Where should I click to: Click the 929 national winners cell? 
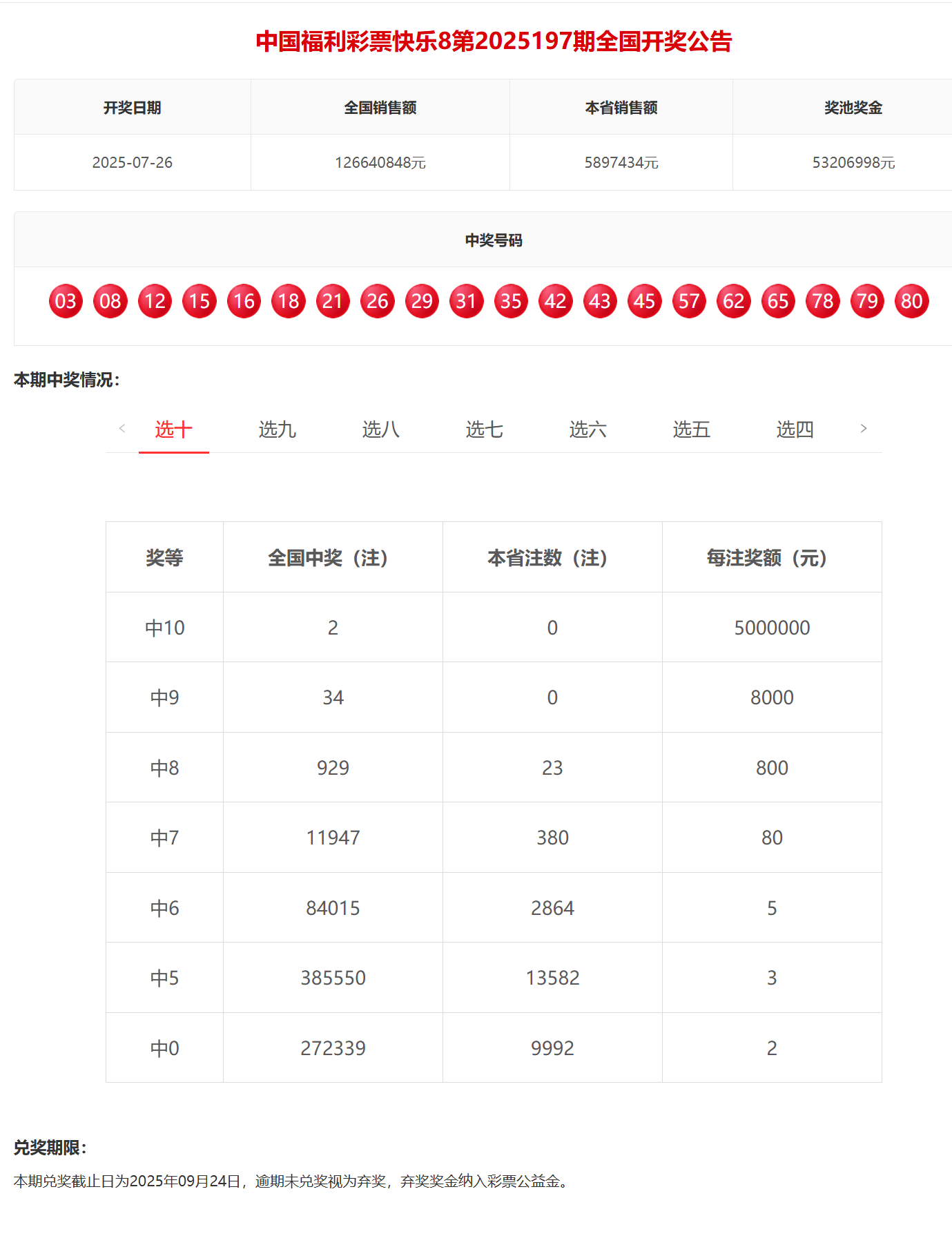point(333,768)
